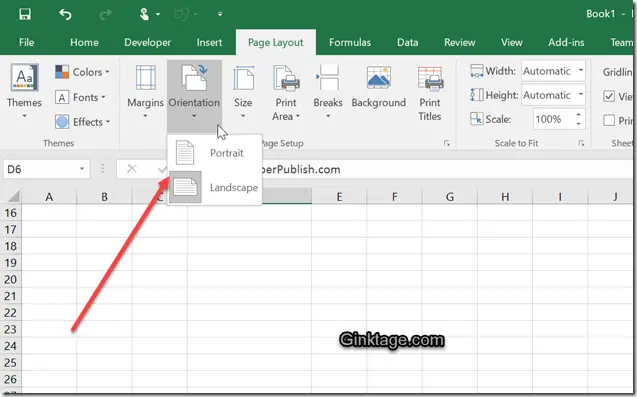Screen dimensions: 637x397
Task: Click the Width scale icon
Action: (x=477, y=71)
